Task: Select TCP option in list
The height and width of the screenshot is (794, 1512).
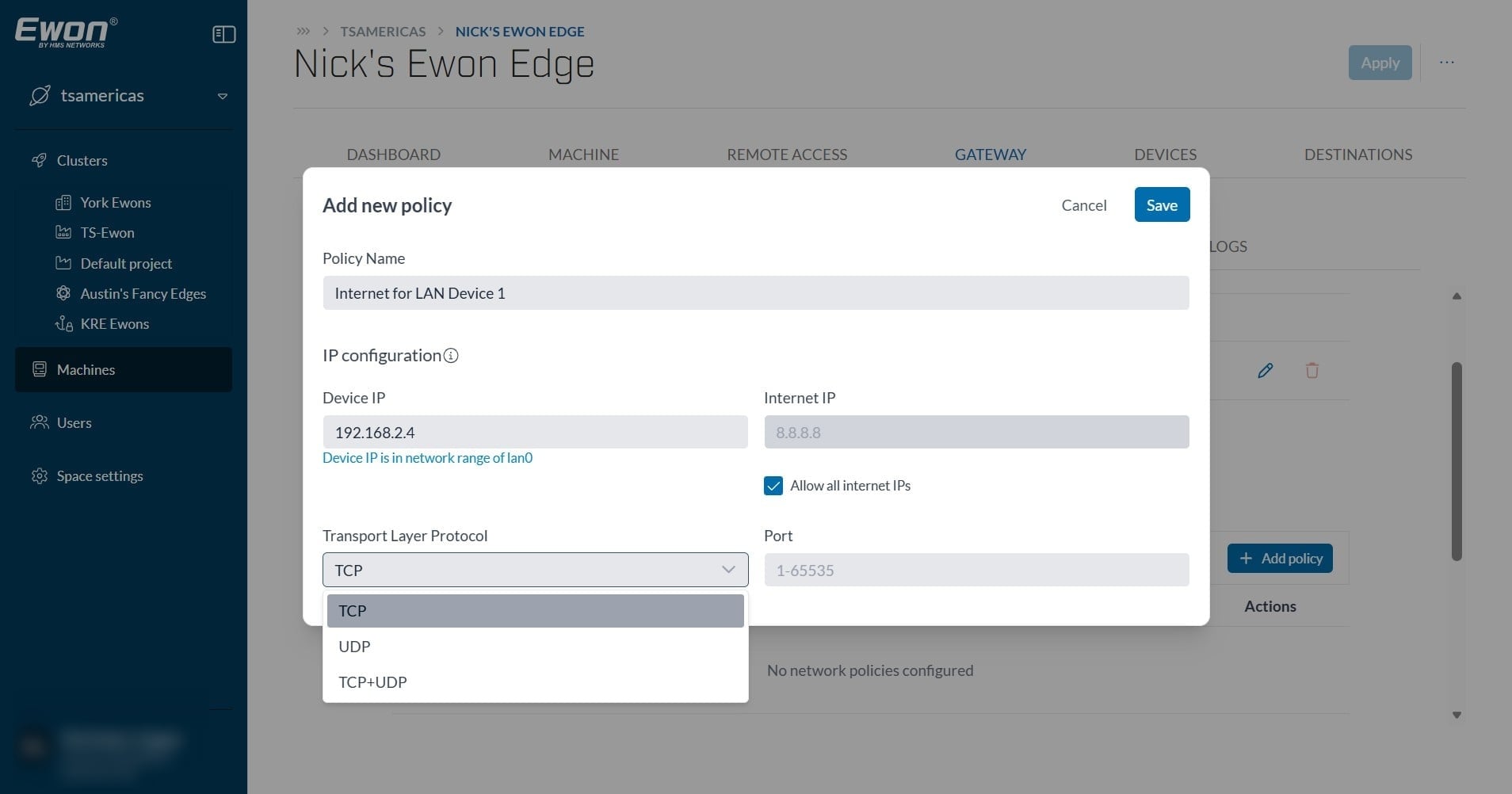Action: click(x=535, y=611)
